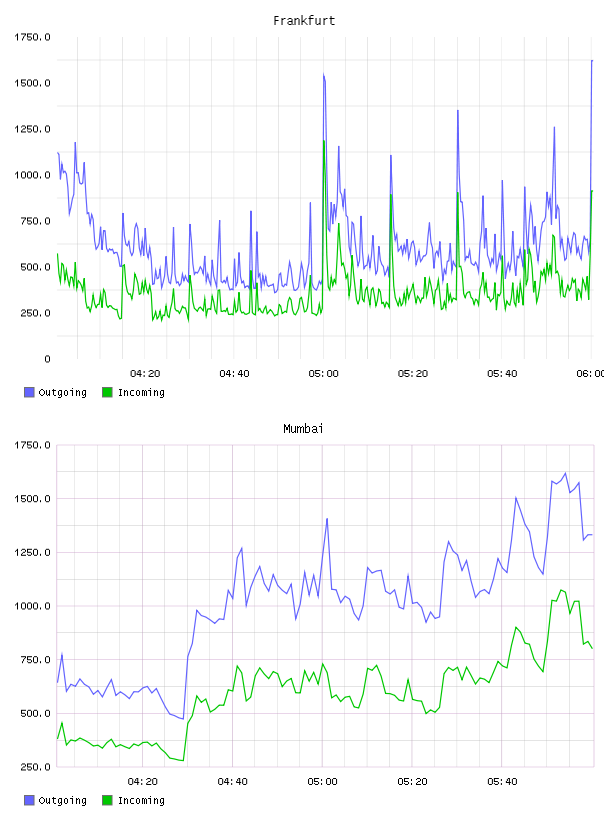
Task: Click the 1500.0 axis value on Frankfurt chart
Action: tap(32, 83)
